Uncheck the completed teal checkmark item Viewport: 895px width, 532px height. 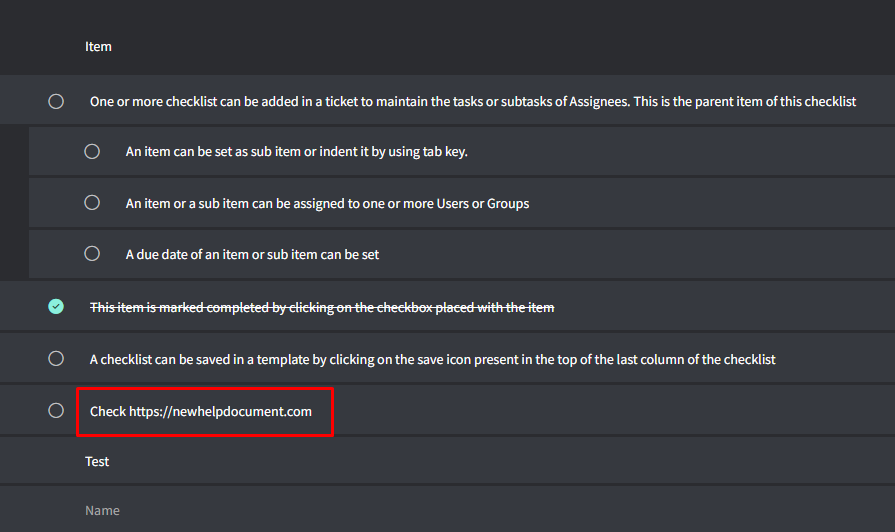tap(56, 307)
